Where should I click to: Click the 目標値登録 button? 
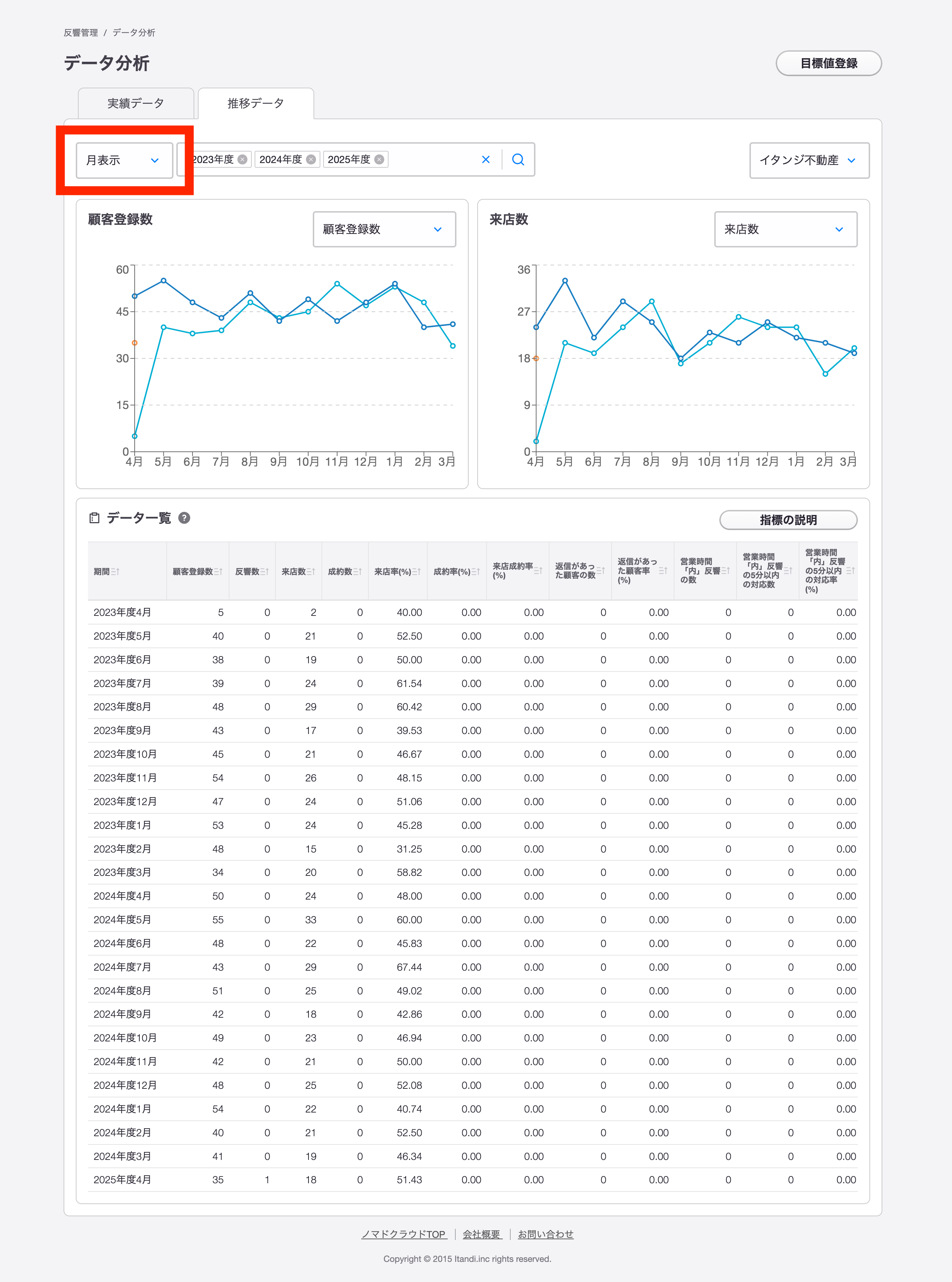click(x=829, y=63)
